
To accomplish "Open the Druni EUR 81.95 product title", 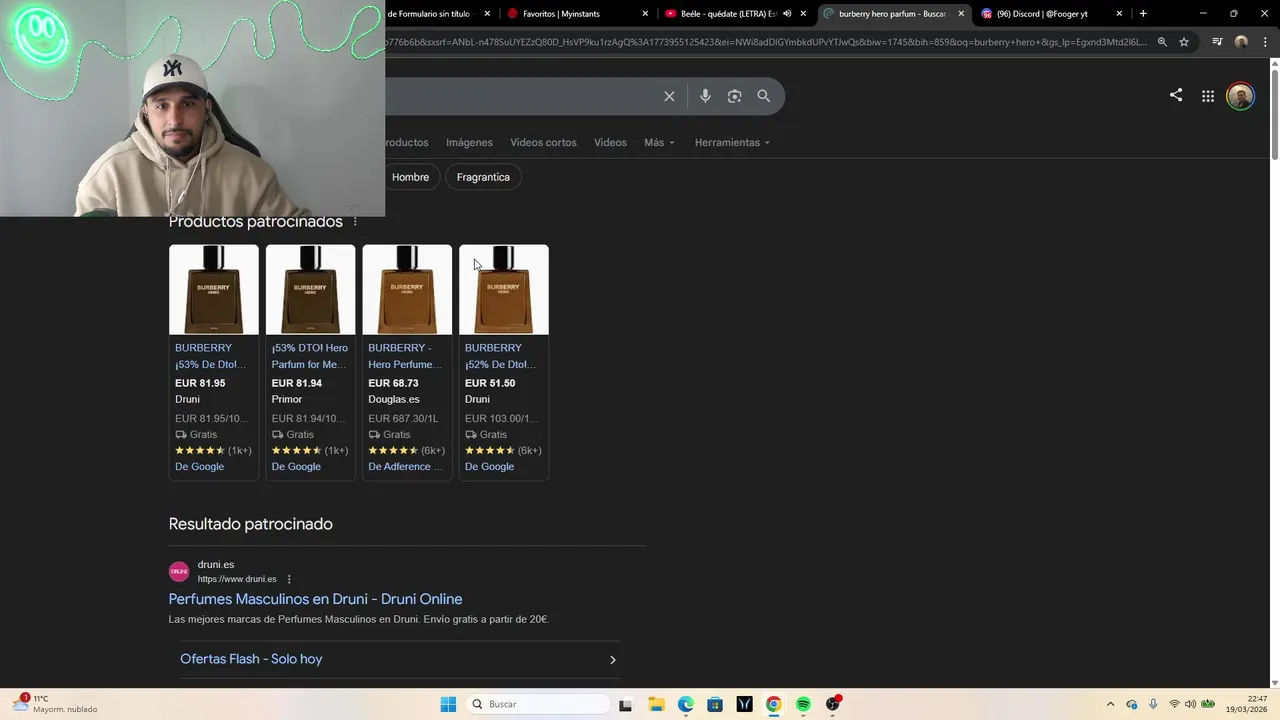I will (x=211, y=356).
